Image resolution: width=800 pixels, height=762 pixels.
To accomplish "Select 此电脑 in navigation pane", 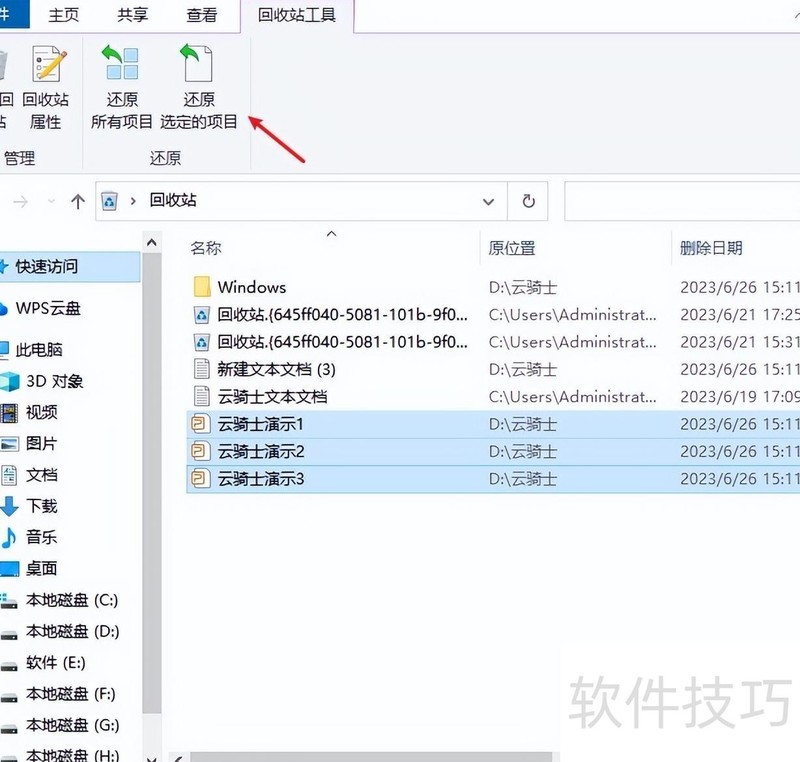I will 39,349.
